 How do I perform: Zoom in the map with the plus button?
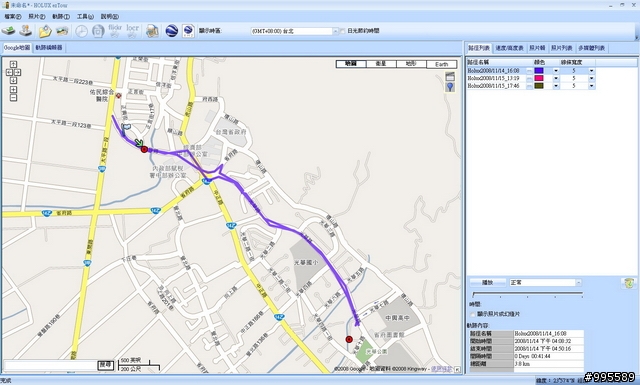tap(13, 89)
